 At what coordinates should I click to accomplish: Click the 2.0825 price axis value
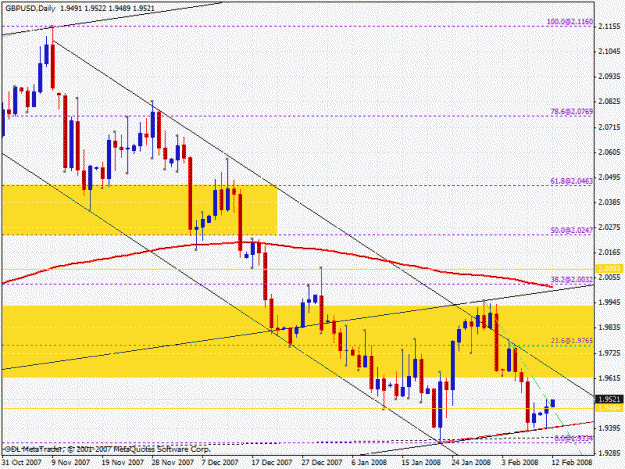(609, 102)
